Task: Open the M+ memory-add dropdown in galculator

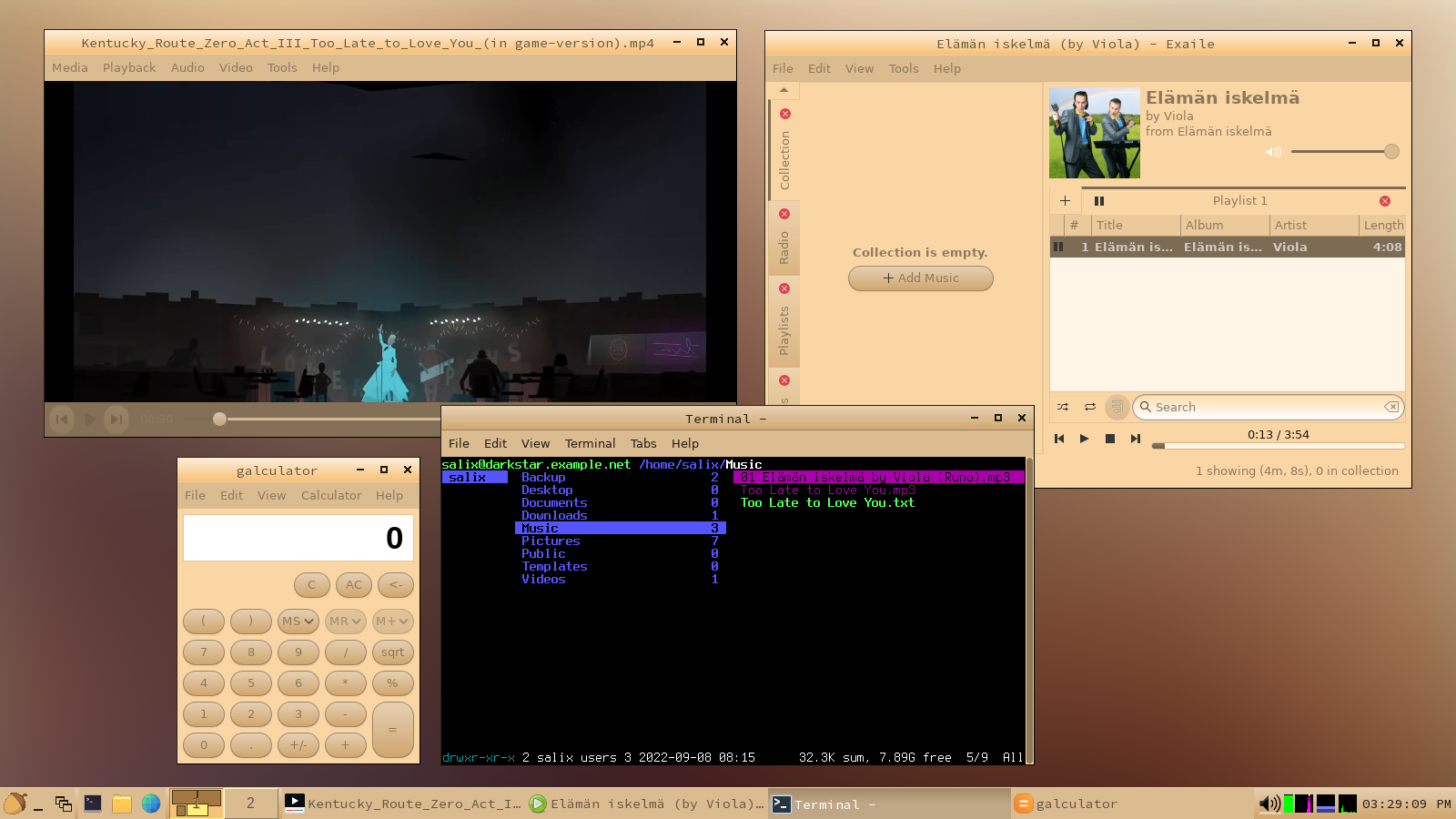Action: point(393,622)
